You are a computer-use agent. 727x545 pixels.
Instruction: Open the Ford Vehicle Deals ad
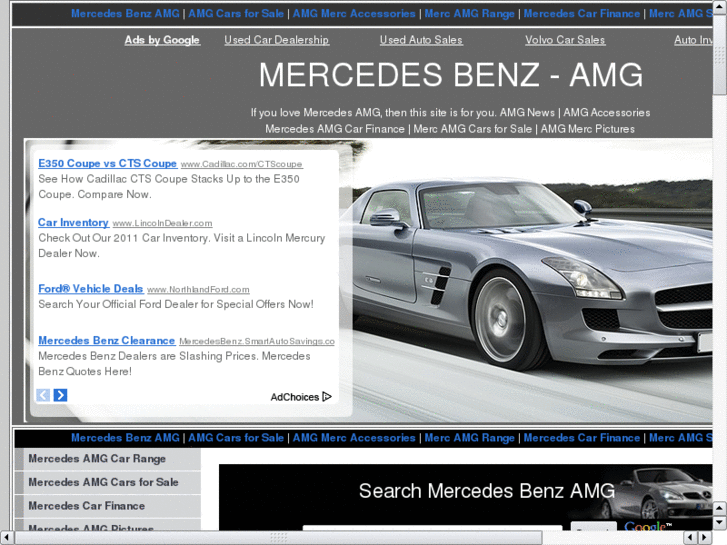click(90, 289)
